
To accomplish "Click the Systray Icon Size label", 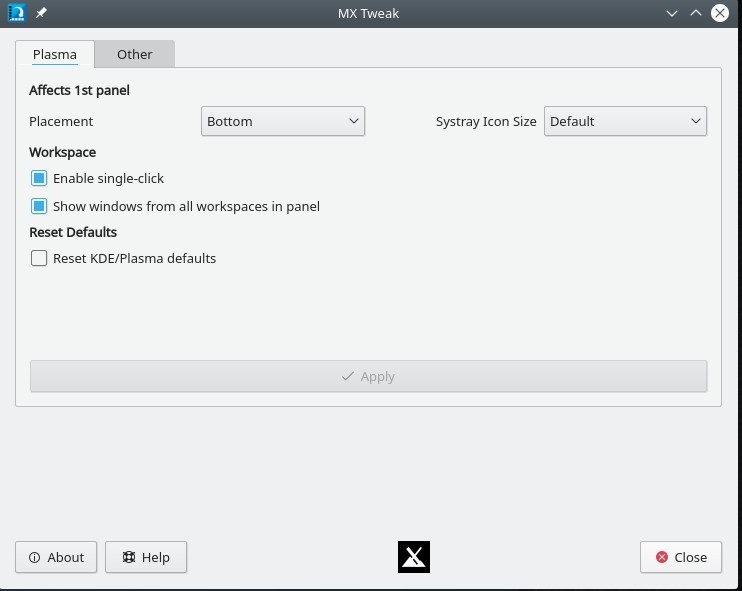I will coord(486,121).
